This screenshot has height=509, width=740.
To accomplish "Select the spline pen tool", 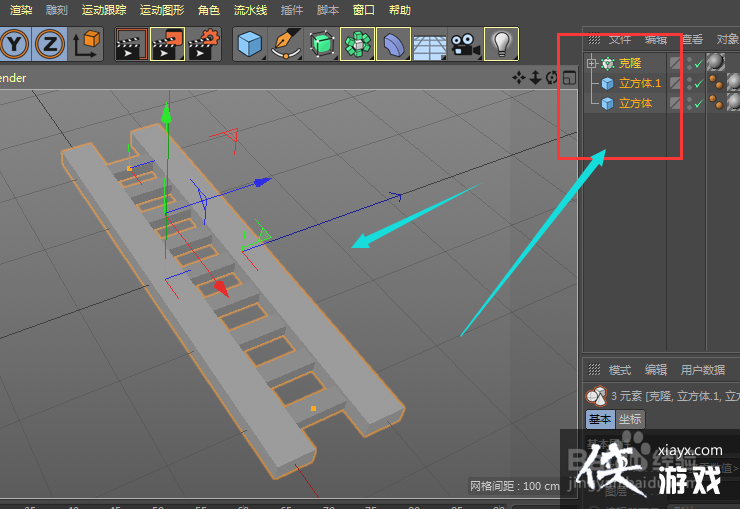I will (286, 44).
